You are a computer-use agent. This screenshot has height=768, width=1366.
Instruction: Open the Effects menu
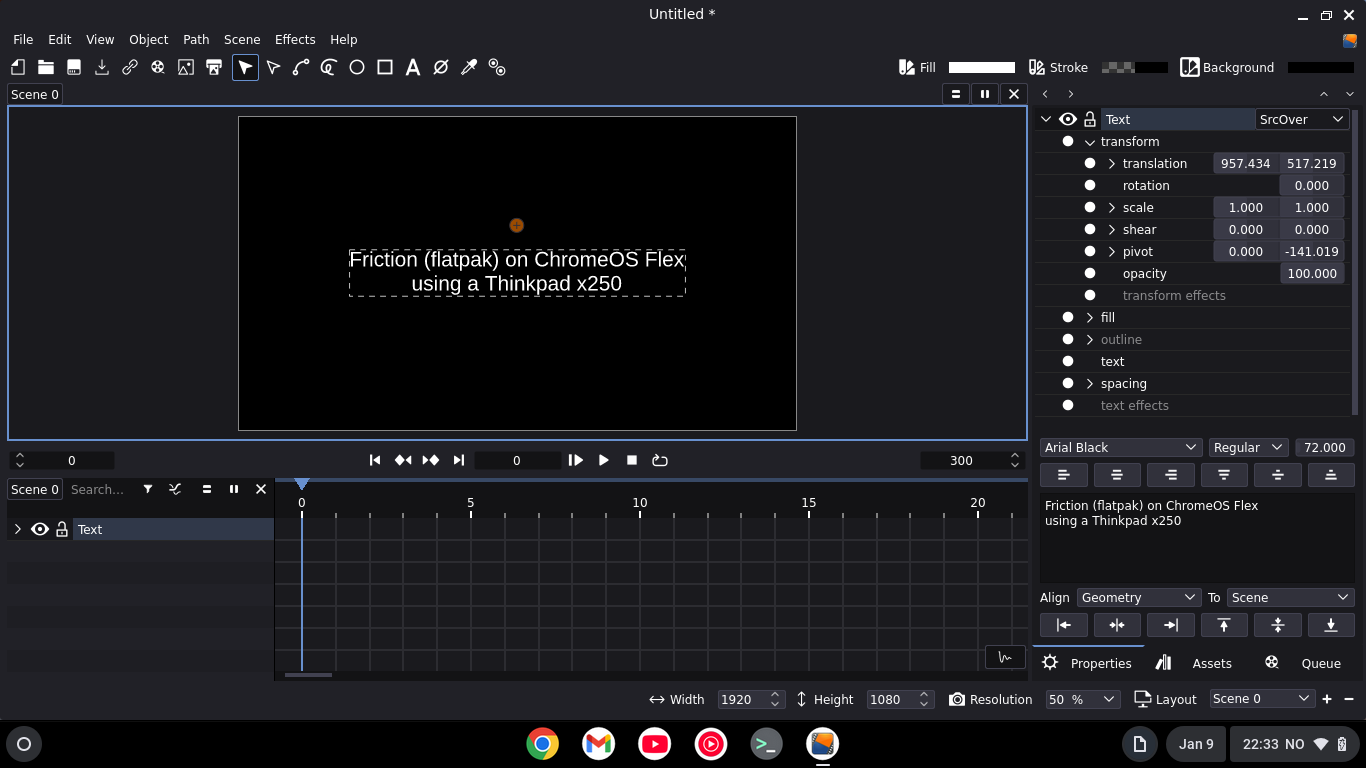(295, 39)
